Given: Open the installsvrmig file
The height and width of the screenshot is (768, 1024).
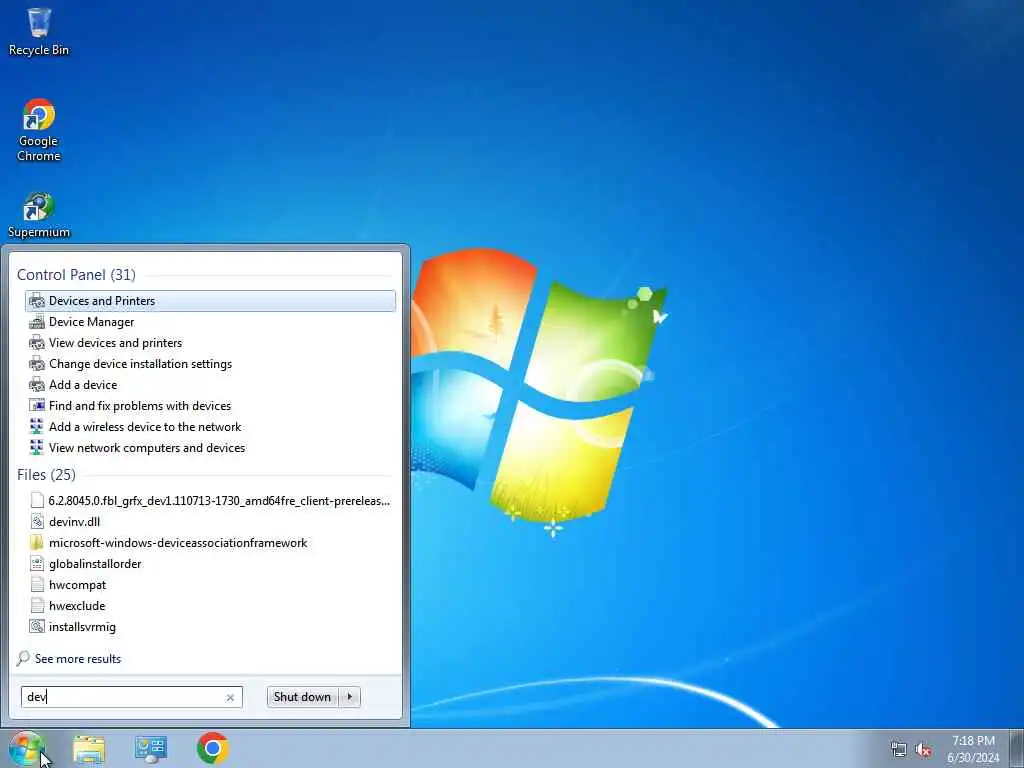Looking at the screenshot, I should 210,626.
